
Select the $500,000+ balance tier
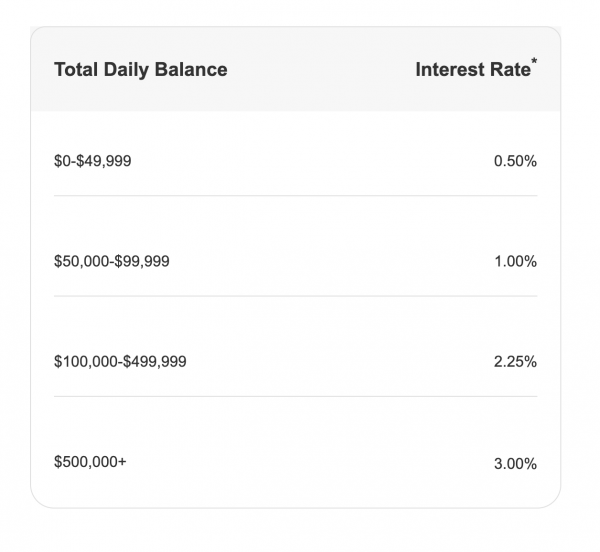tap(90, 463)
